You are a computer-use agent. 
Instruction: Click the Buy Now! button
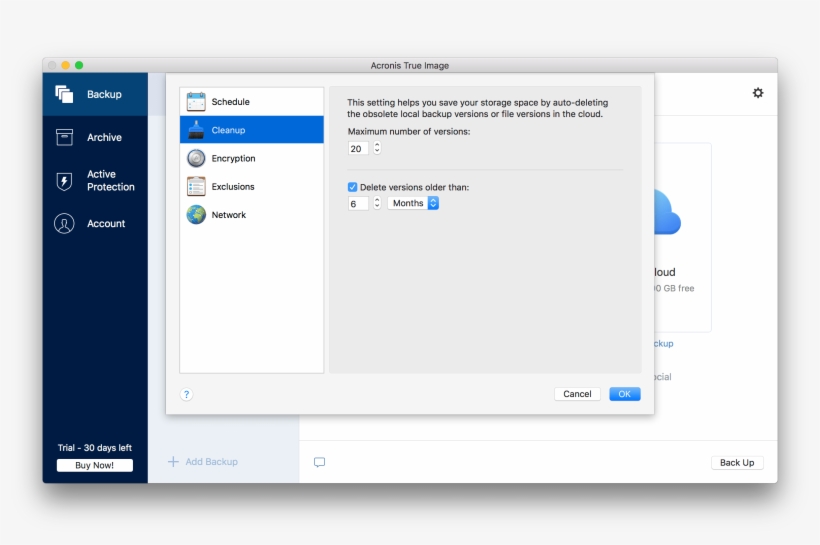[95, 465]
